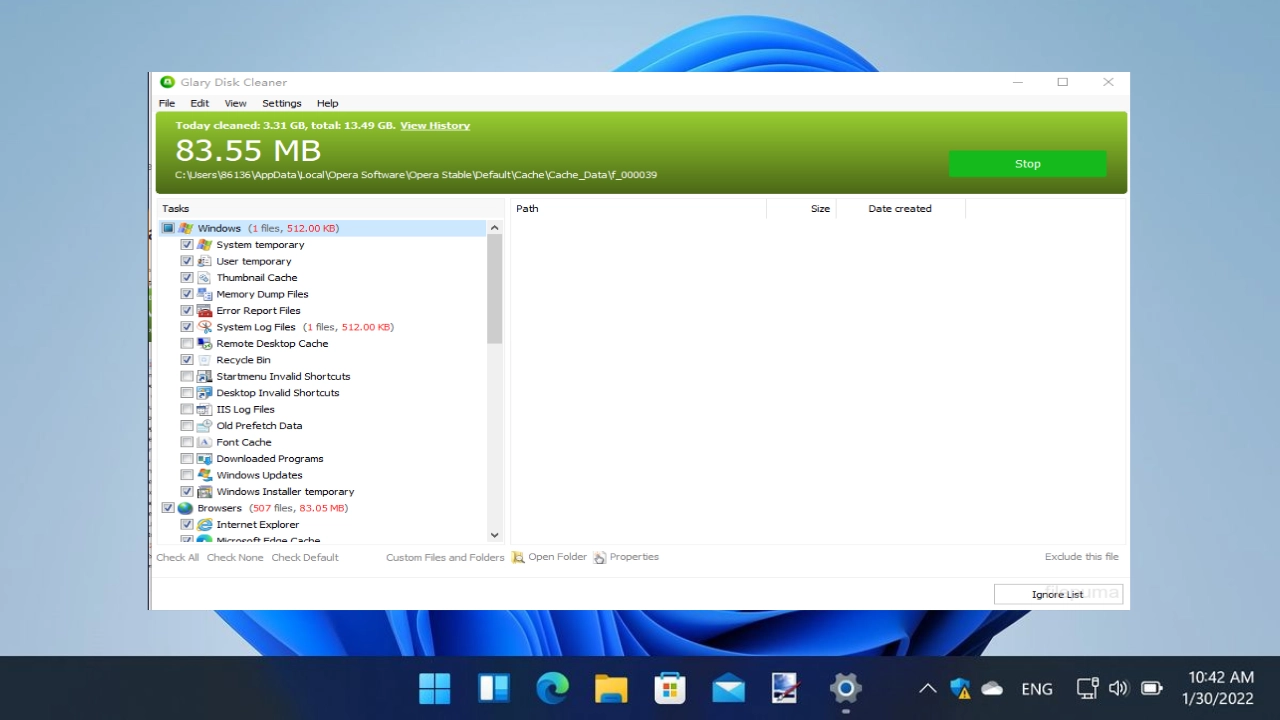Enable the Remote Desktop Cache checkbox
The height and width of the screenshot is (720, 1280).
pos(187,344)
